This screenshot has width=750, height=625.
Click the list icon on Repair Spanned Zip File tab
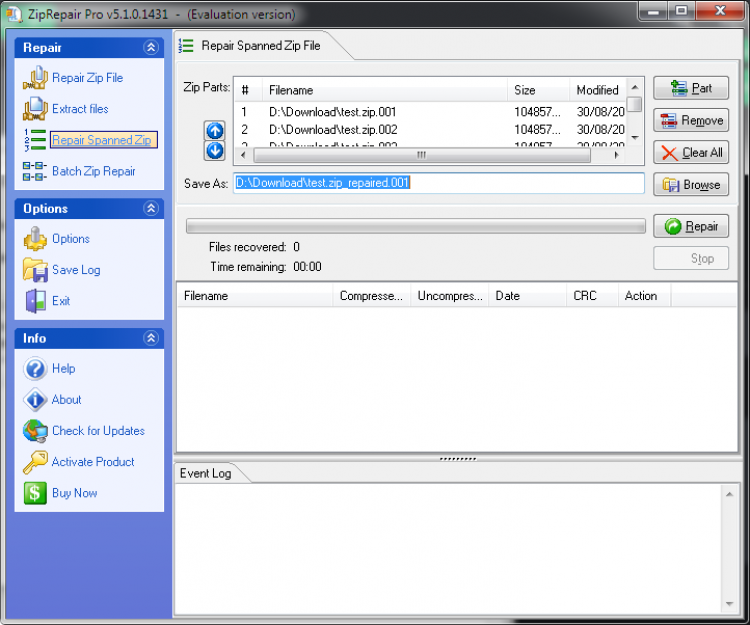186,46
